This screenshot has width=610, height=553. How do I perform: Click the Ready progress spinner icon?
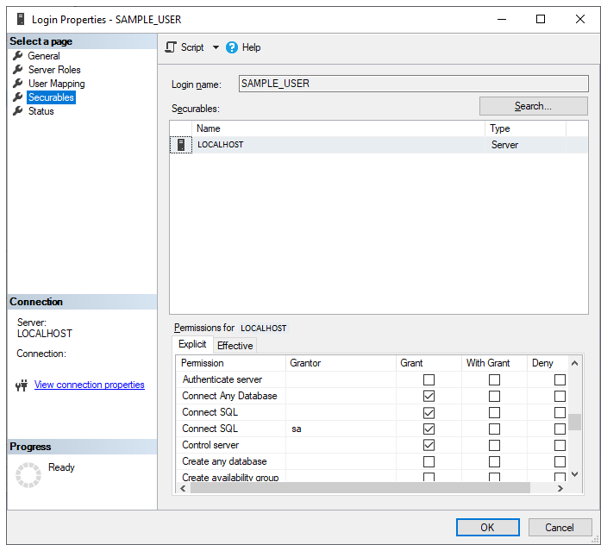(x=28, y=475)
